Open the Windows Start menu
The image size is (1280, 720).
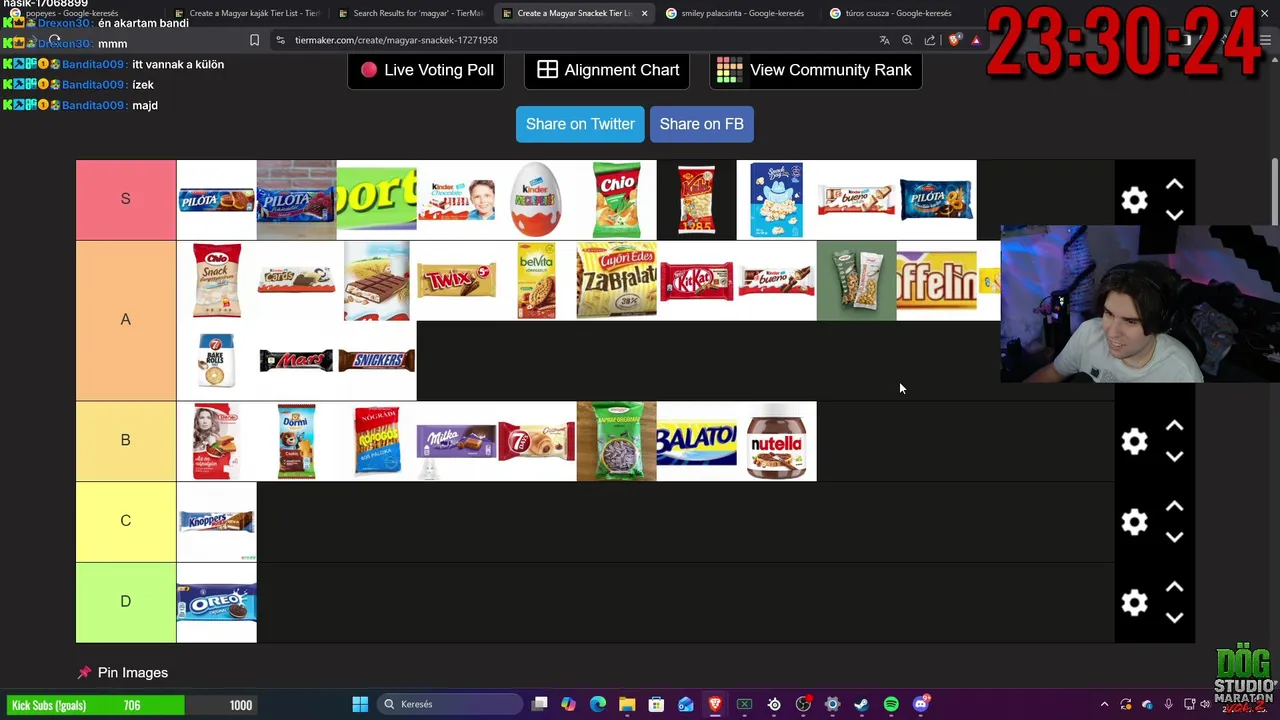tap(360, 704)
